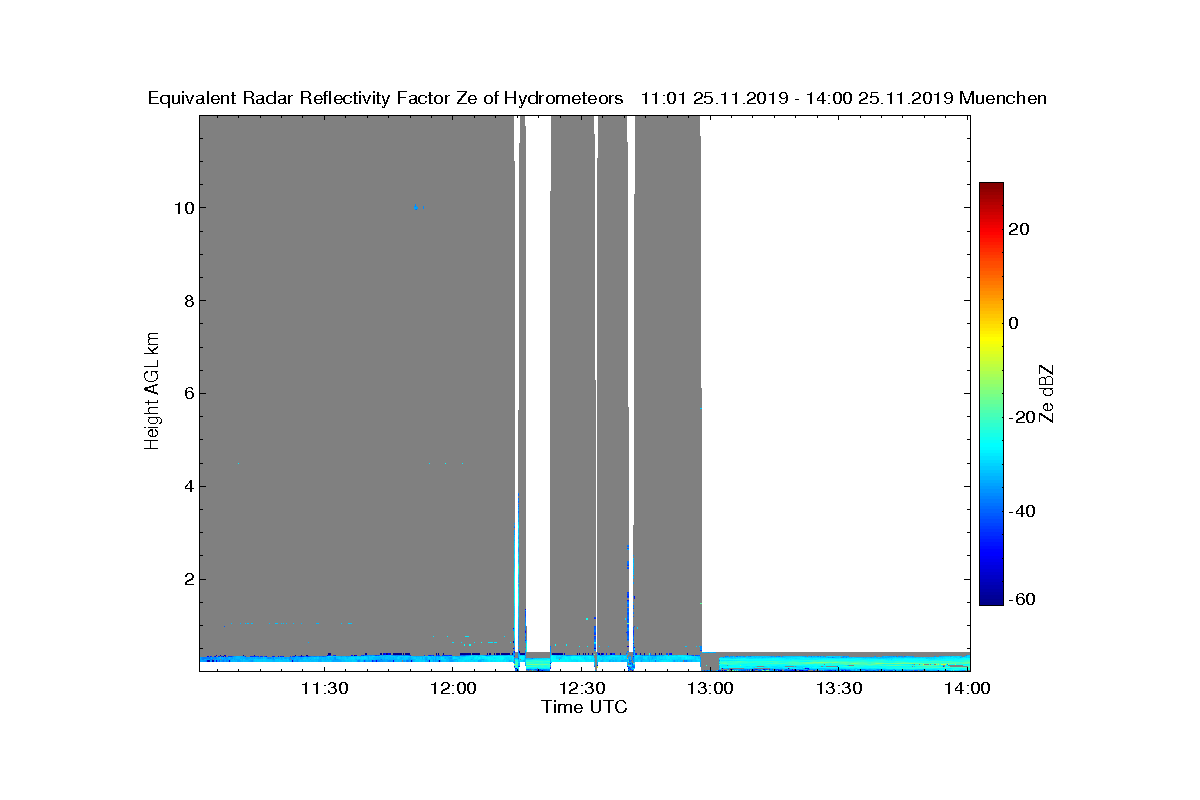Click the colorbar value 20
Image resolution: width=1200 pixels, height=800 pixels.
point(1020,229)
